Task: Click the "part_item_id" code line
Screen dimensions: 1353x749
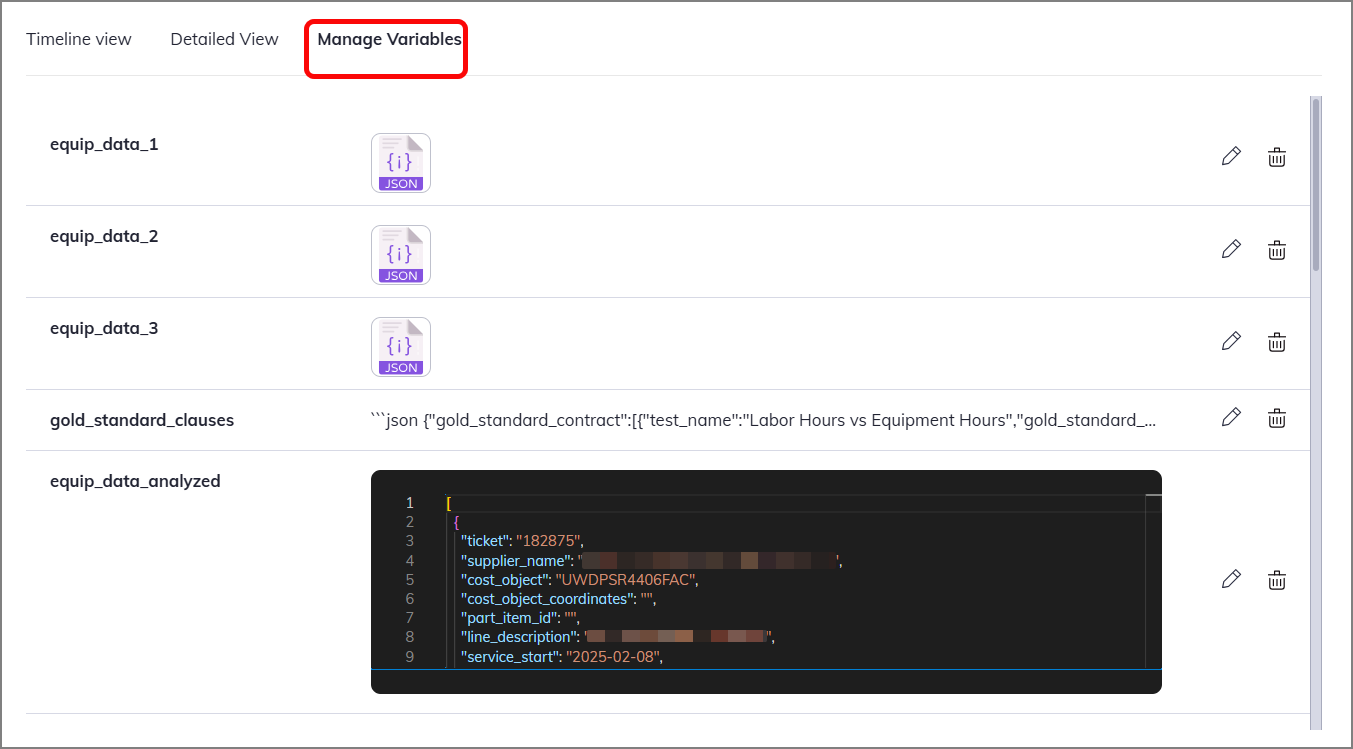Action: point(520,618)
